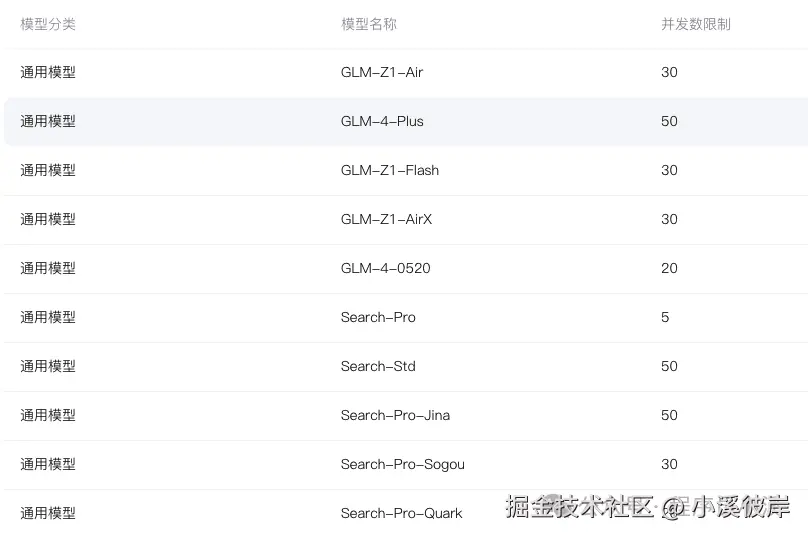Click the highlighted GLM-4-Plus row name
Viewport: 808px width, 538px height.
point(382,121)
